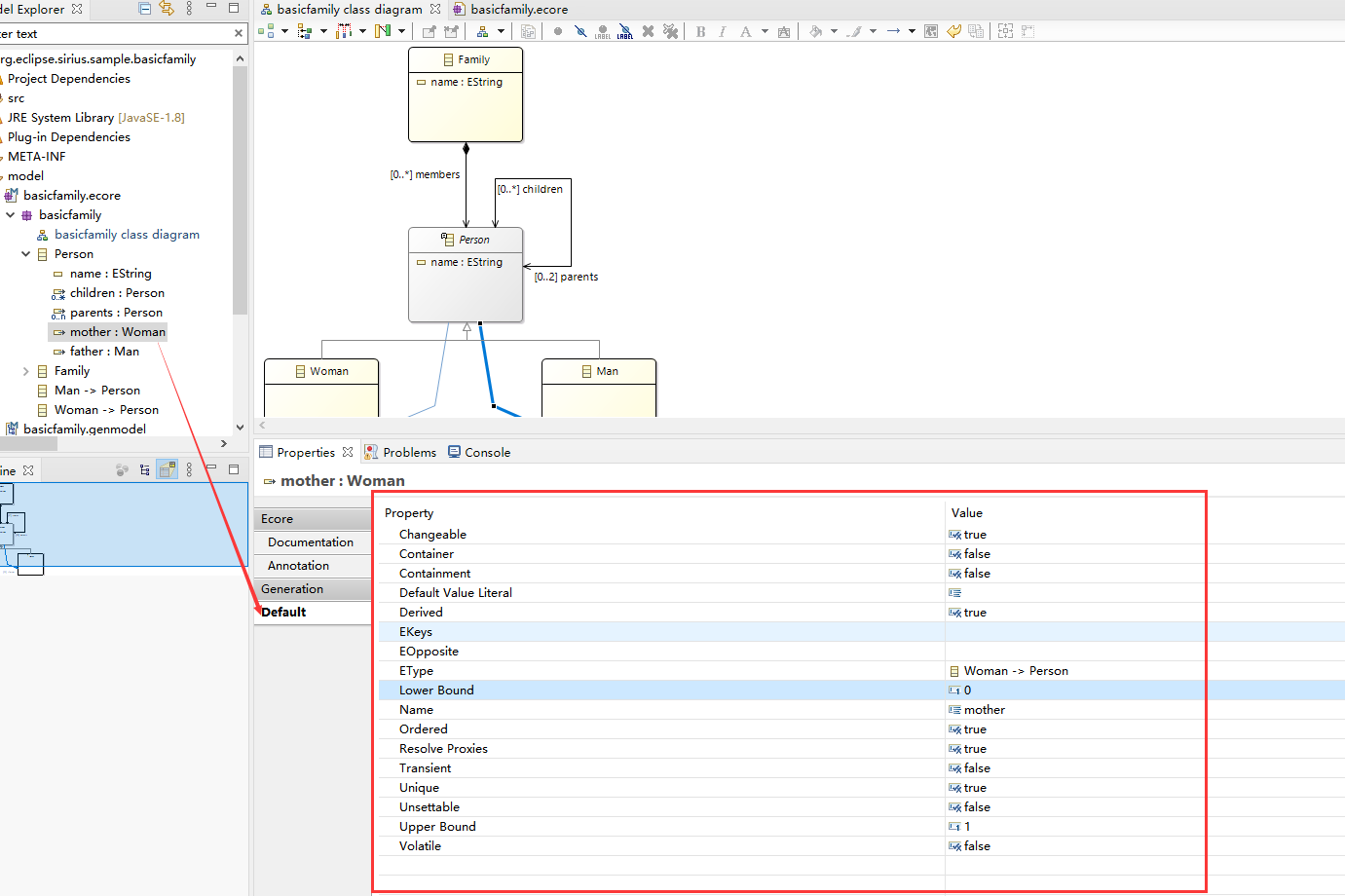Open the hierarchy layout dropdown arrow

coord(501,31)
